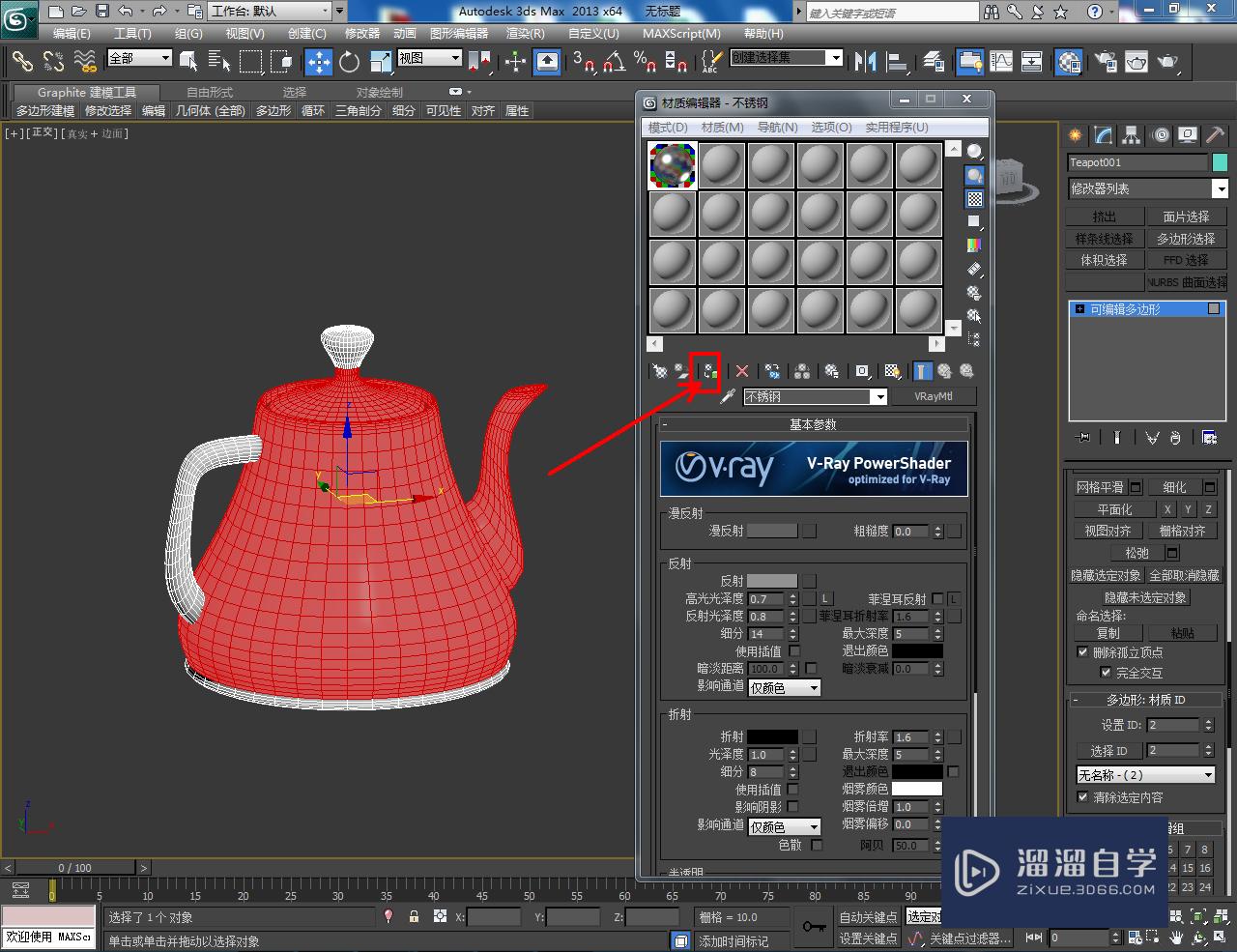Click 挤出 modifier button

1105,216
